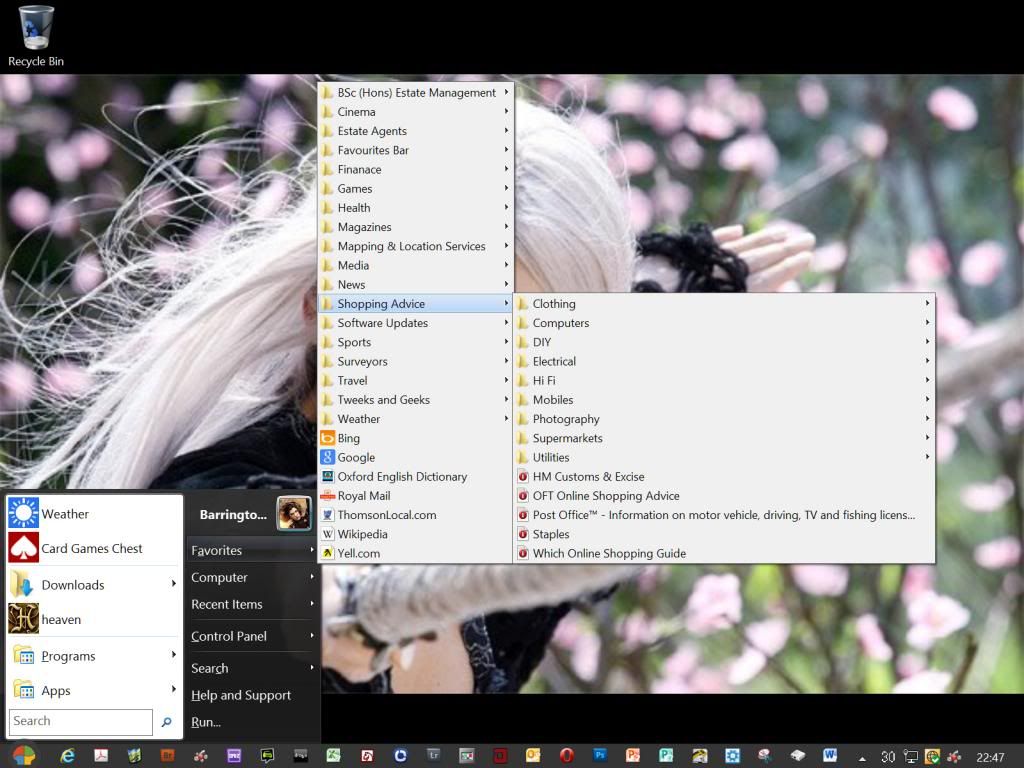Click the Windows Start orb button
This screenshot has height=768, width=1024.
coord(24,756)
